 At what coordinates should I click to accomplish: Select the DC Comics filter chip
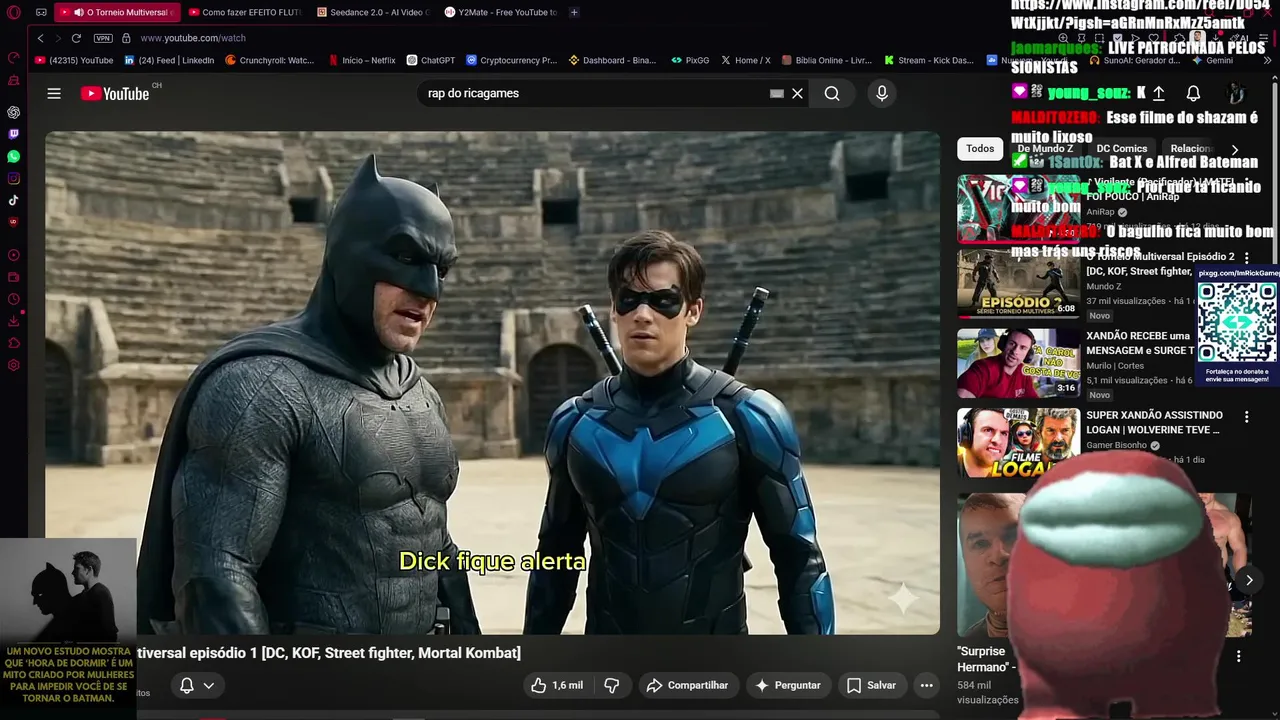coord(1122,149)
